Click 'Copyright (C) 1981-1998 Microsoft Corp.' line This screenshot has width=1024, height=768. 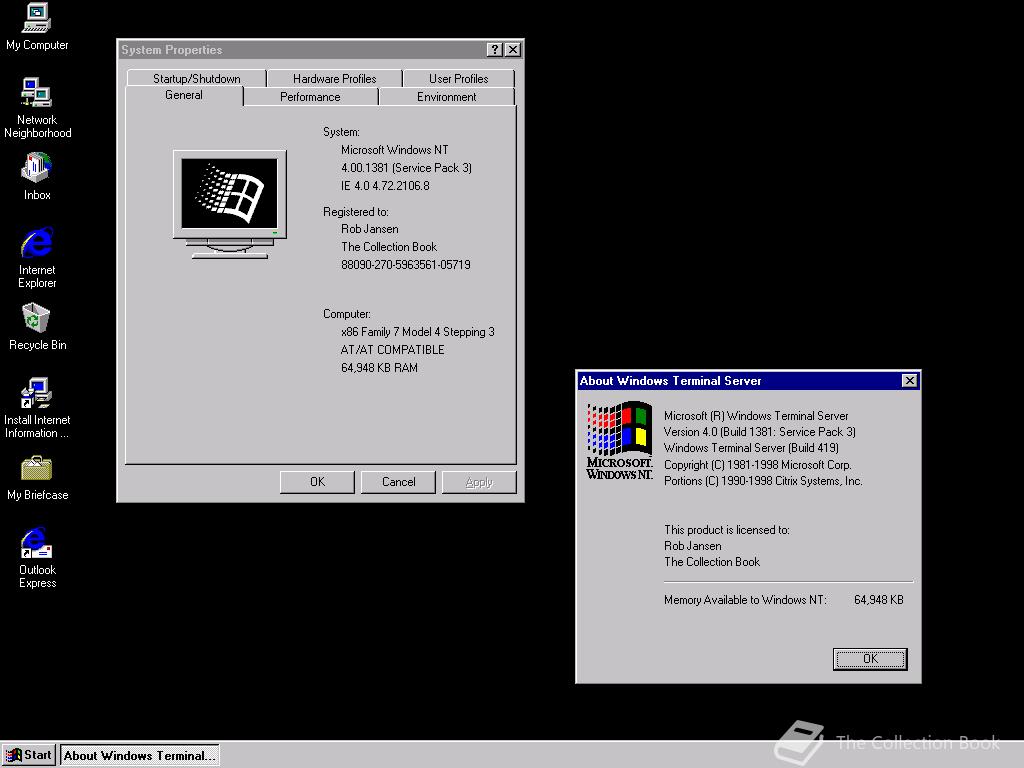click(758, 465)
